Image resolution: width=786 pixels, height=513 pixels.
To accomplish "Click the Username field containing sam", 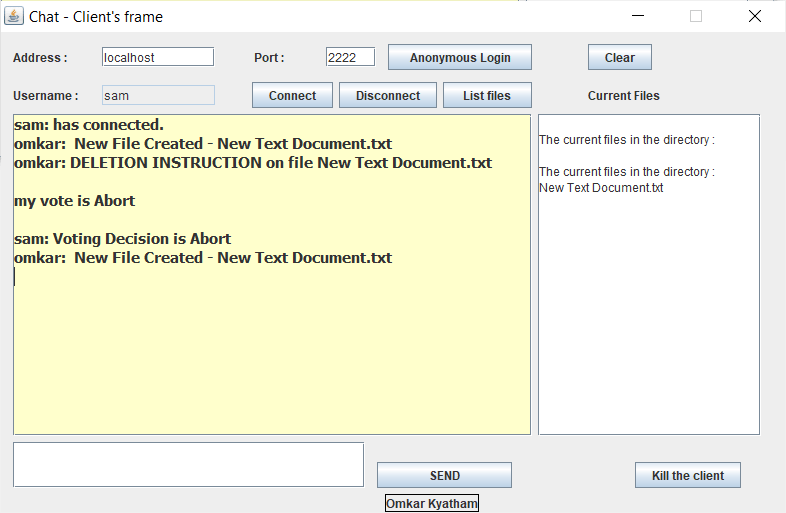I will point(158,95).
